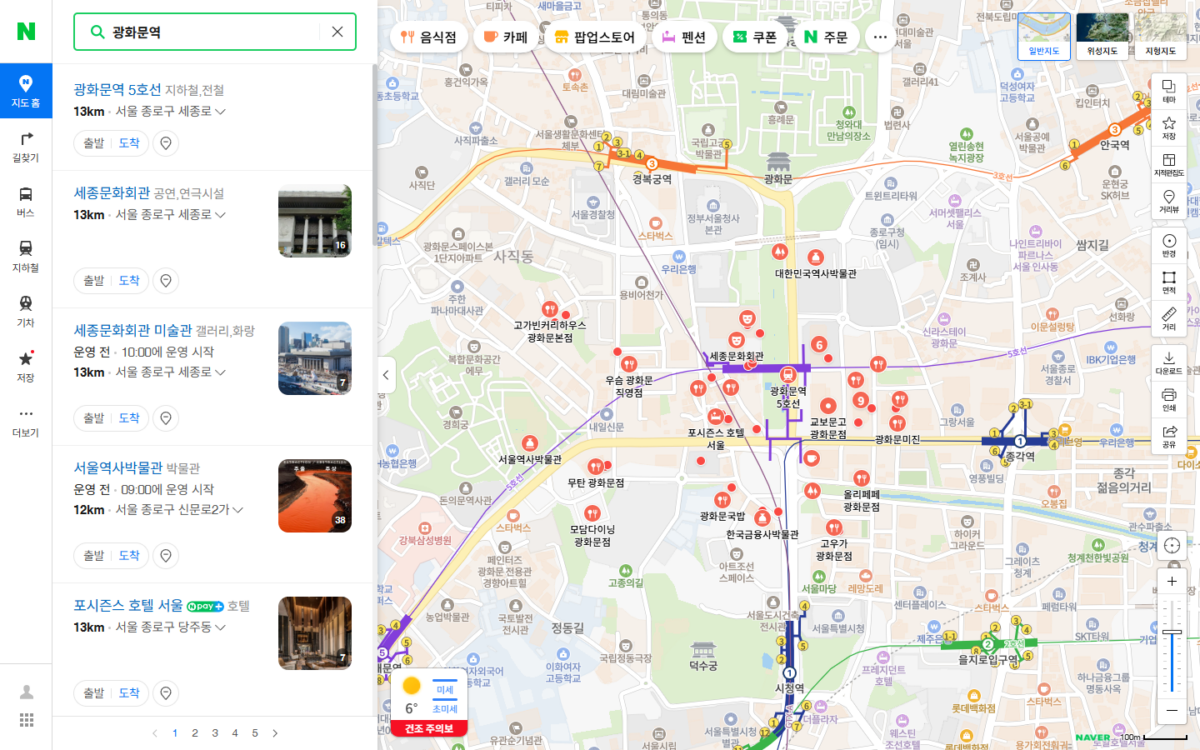Screen dimensions: 1200x750
Task: Click the 인쇄 print icon
Action: 1169,399
